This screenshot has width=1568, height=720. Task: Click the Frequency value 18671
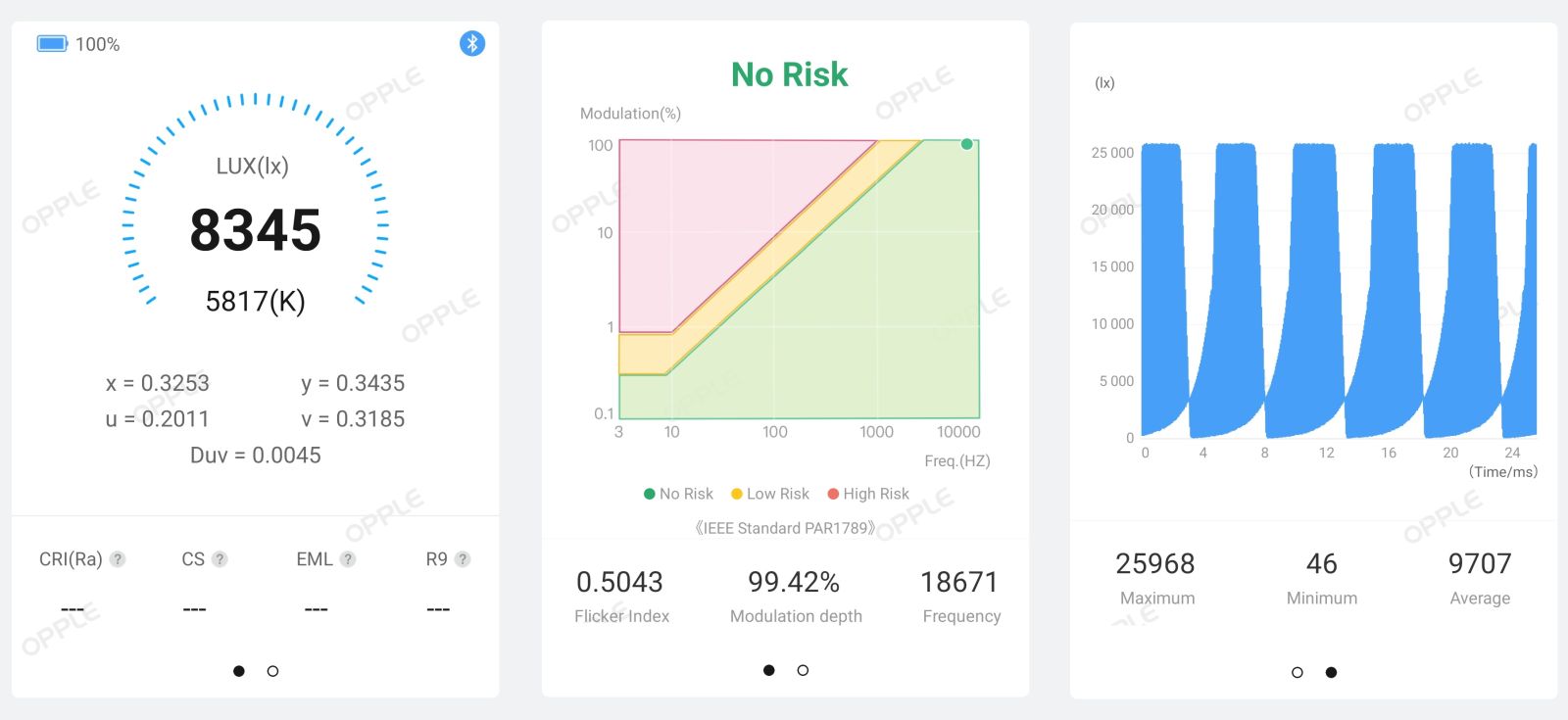coord(959,582)
